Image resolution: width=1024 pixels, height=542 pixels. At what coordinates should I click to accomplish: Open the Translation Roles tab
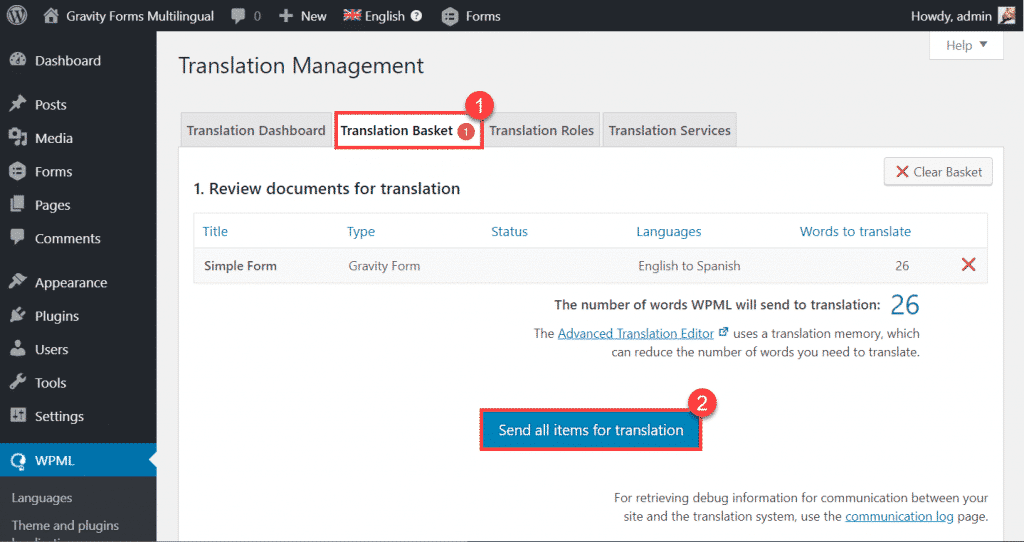tap(541, 130)
